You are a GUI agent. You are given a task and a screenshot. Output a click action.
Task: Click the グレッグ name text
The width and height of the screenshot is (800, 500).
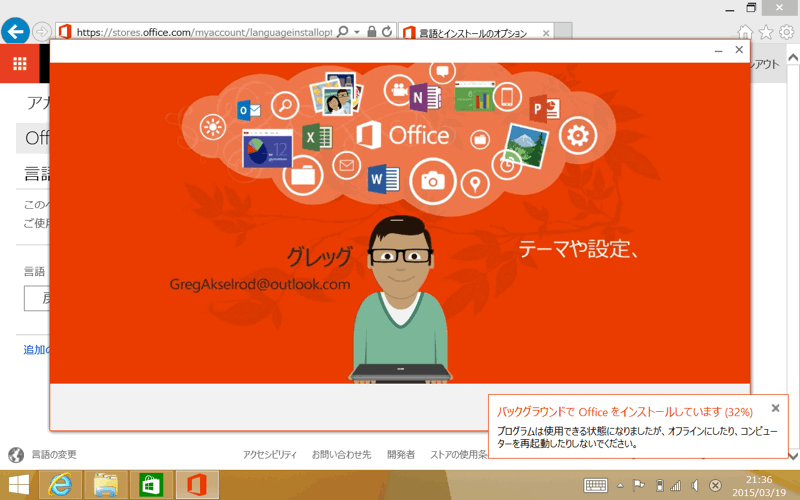[x=319, y=257]
